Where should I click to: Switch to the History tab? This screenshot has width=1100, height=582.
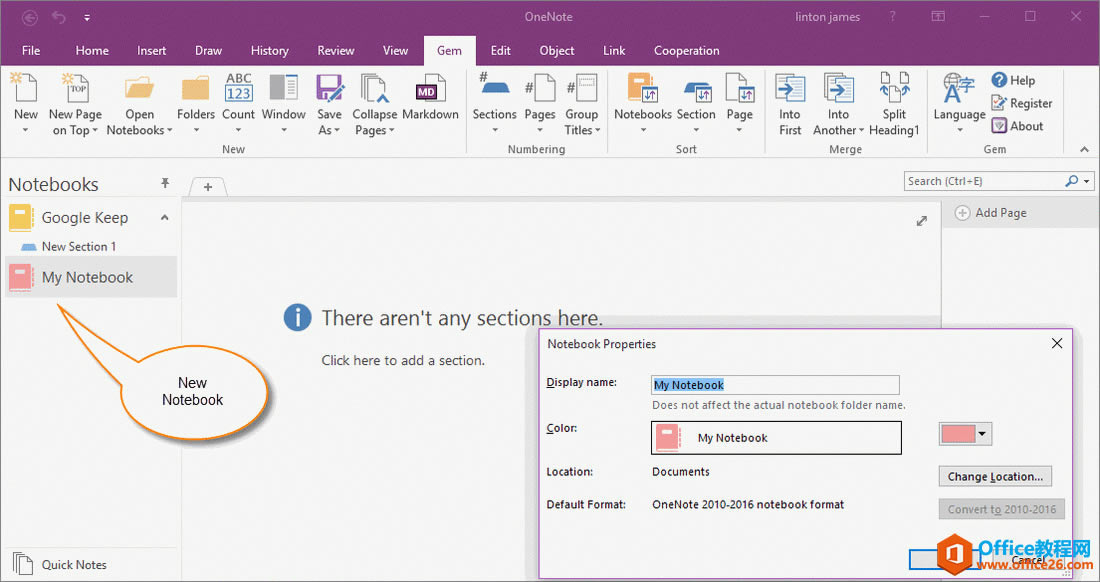(269, 50)
